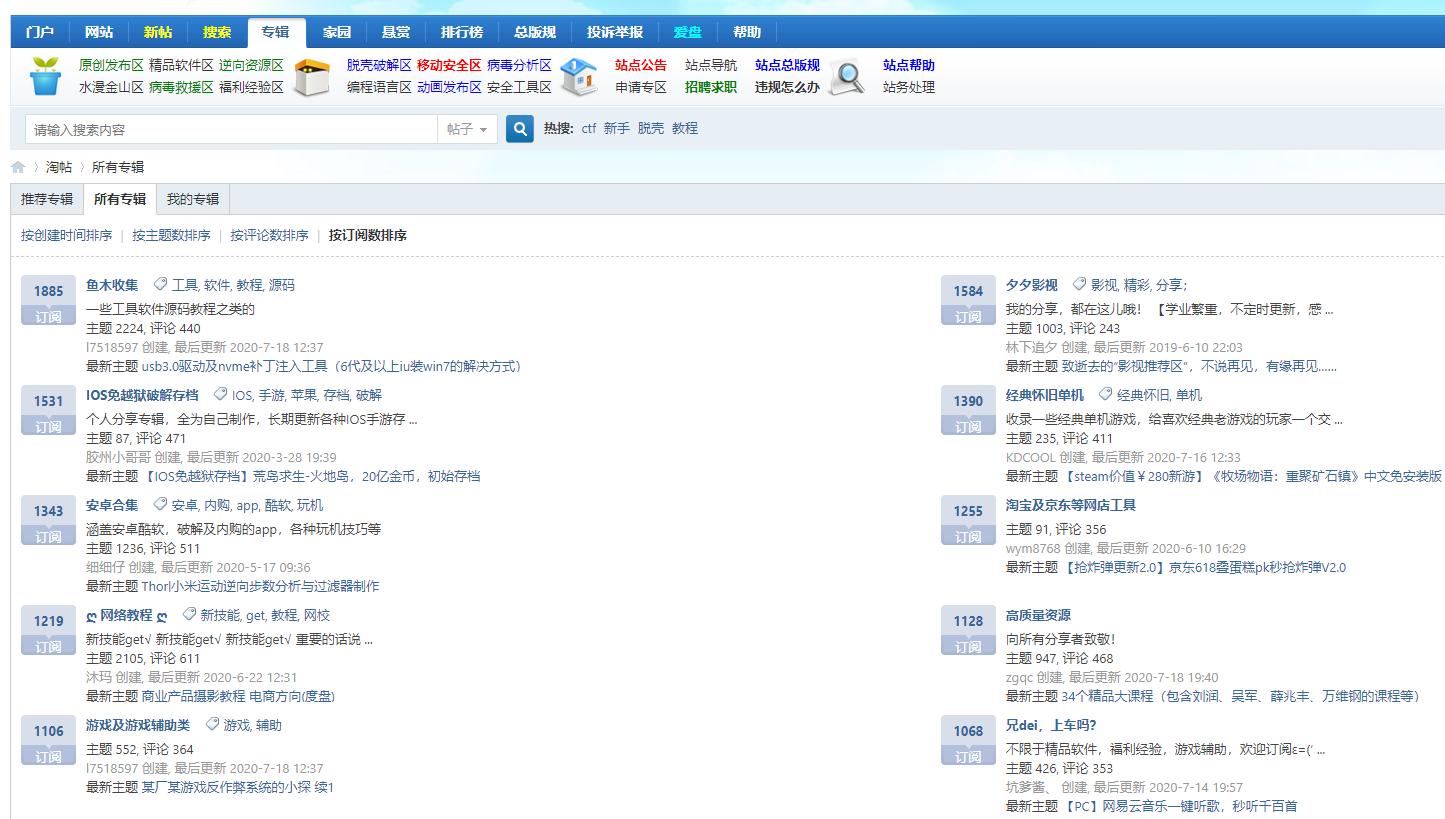Click the search input field
1445x819 pixels.
[x=230, y=129]
